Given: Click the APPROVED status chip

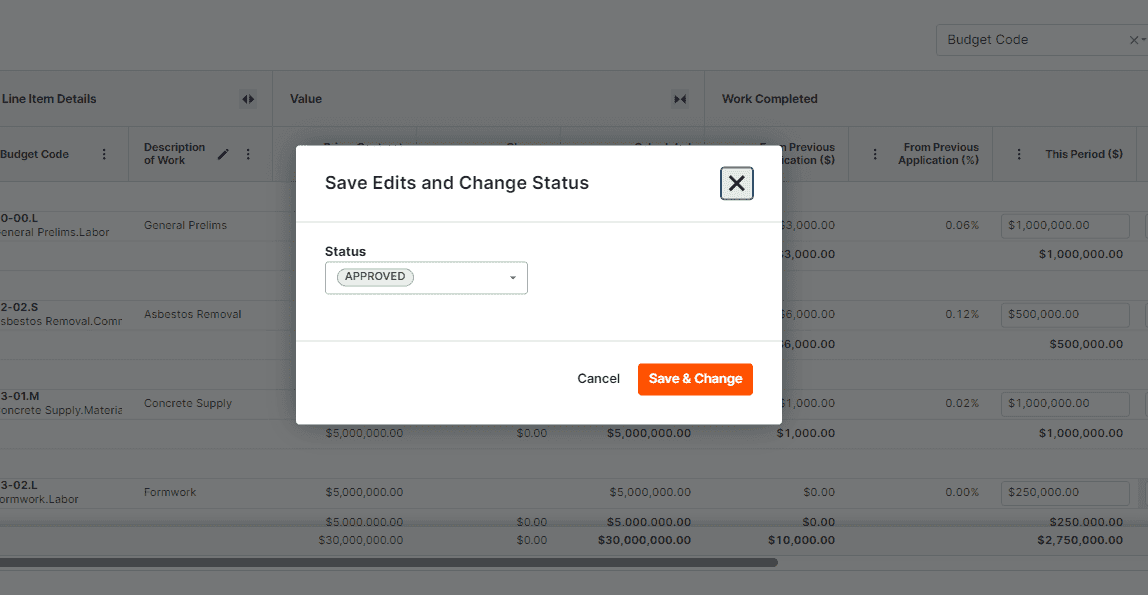Looking at the screenshot, I should [x=375, y=277].
